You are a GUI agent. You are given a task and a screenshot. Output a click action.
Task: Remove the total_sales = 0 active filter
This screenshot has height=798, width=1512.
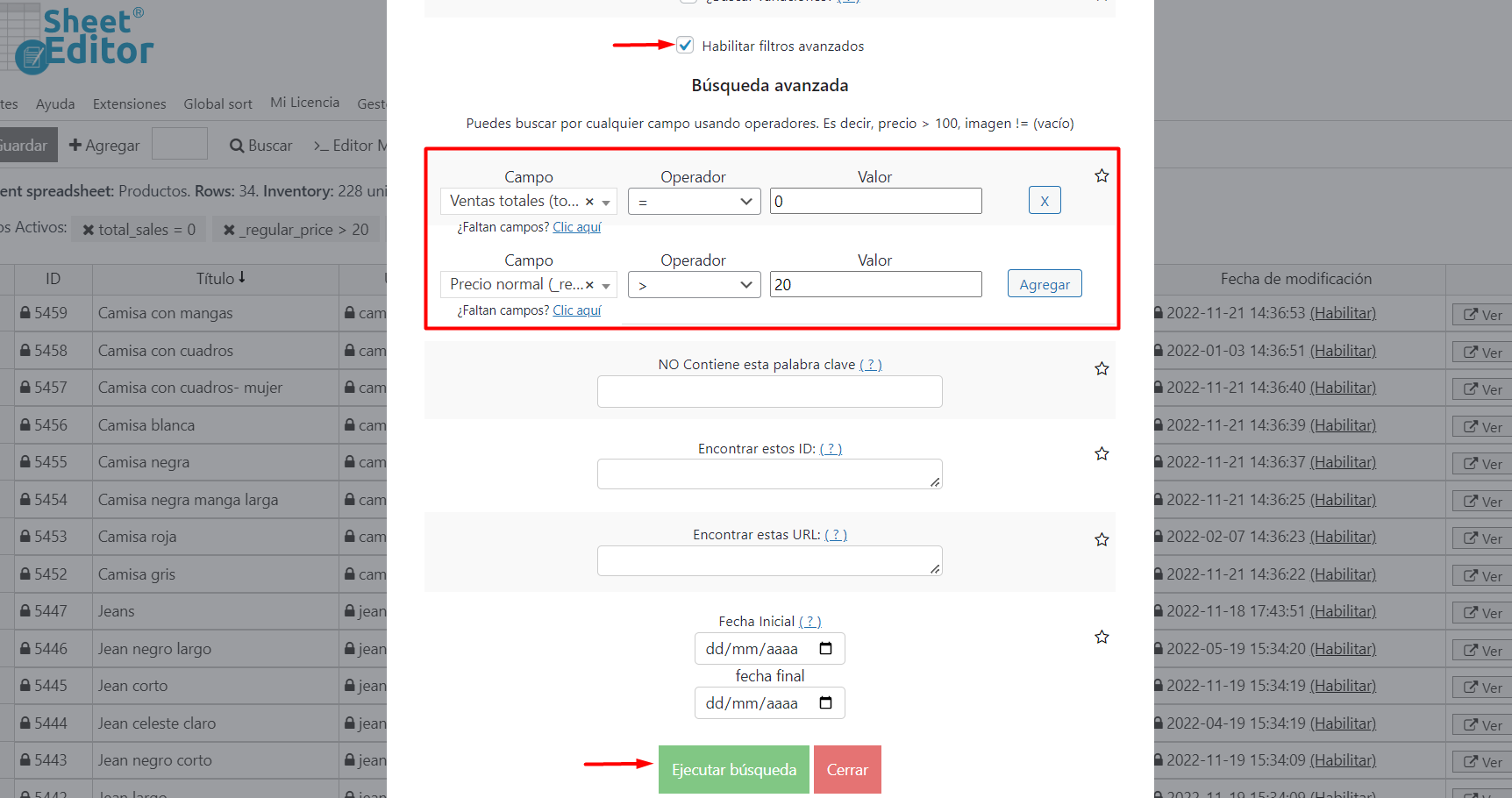click(x=89, y=230)
